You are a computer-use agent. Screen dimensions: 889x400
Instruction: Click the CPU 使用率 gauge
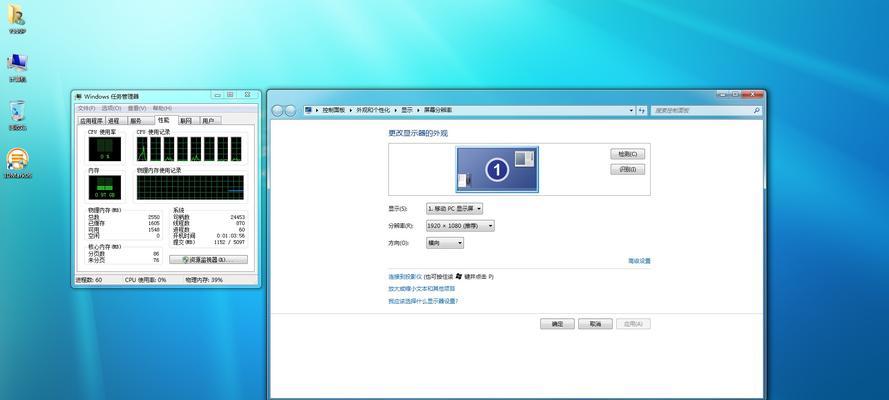[104, 149]
